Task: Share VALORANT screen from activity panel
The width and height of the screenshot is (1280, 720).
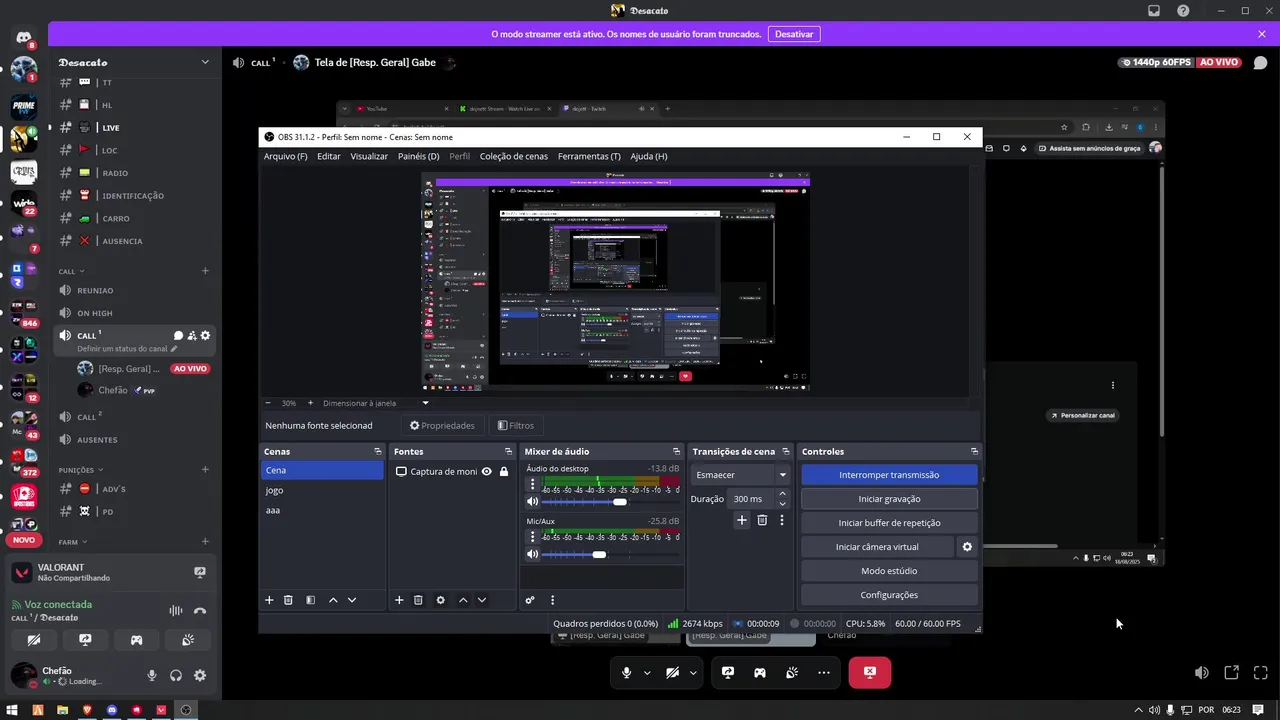Action: (200, 572)
